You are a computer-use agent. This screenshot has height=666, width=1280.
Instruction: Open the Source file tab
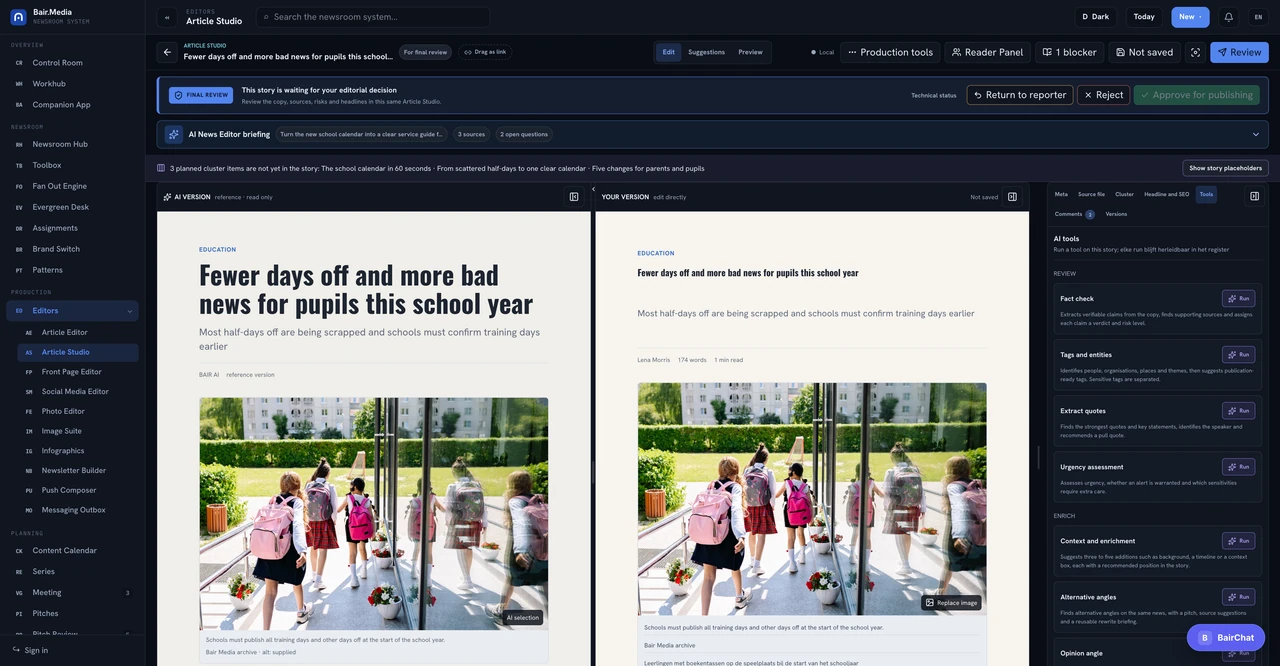coord(1091,194)
